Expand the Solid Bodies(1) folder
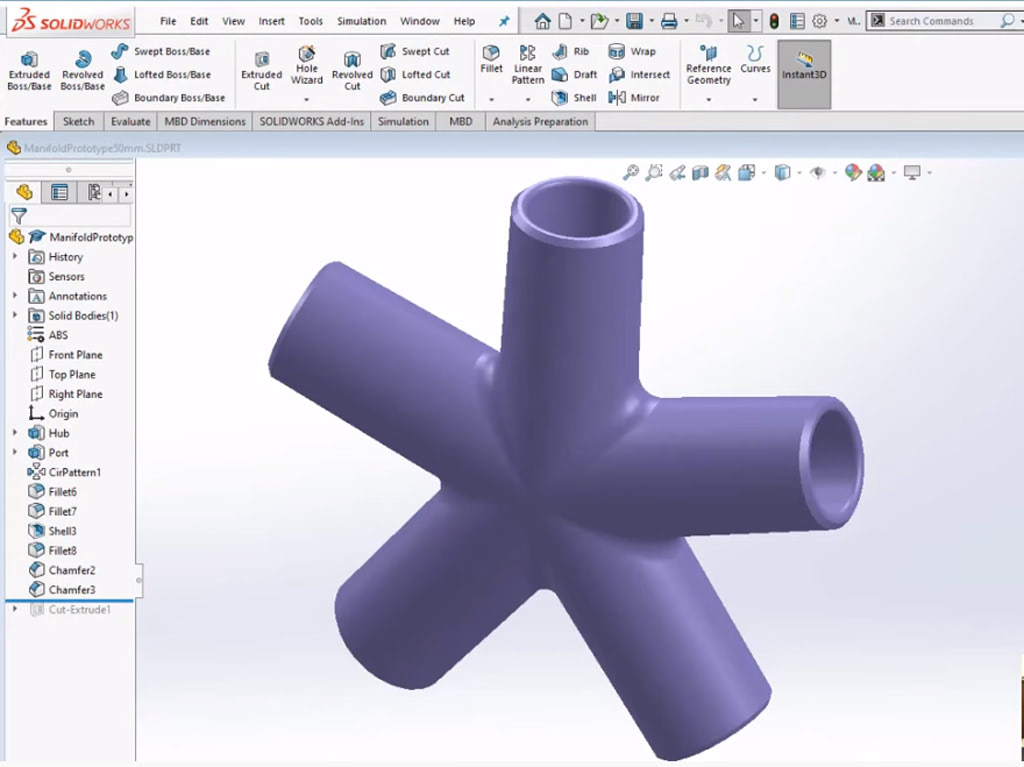 pos(15,316)
